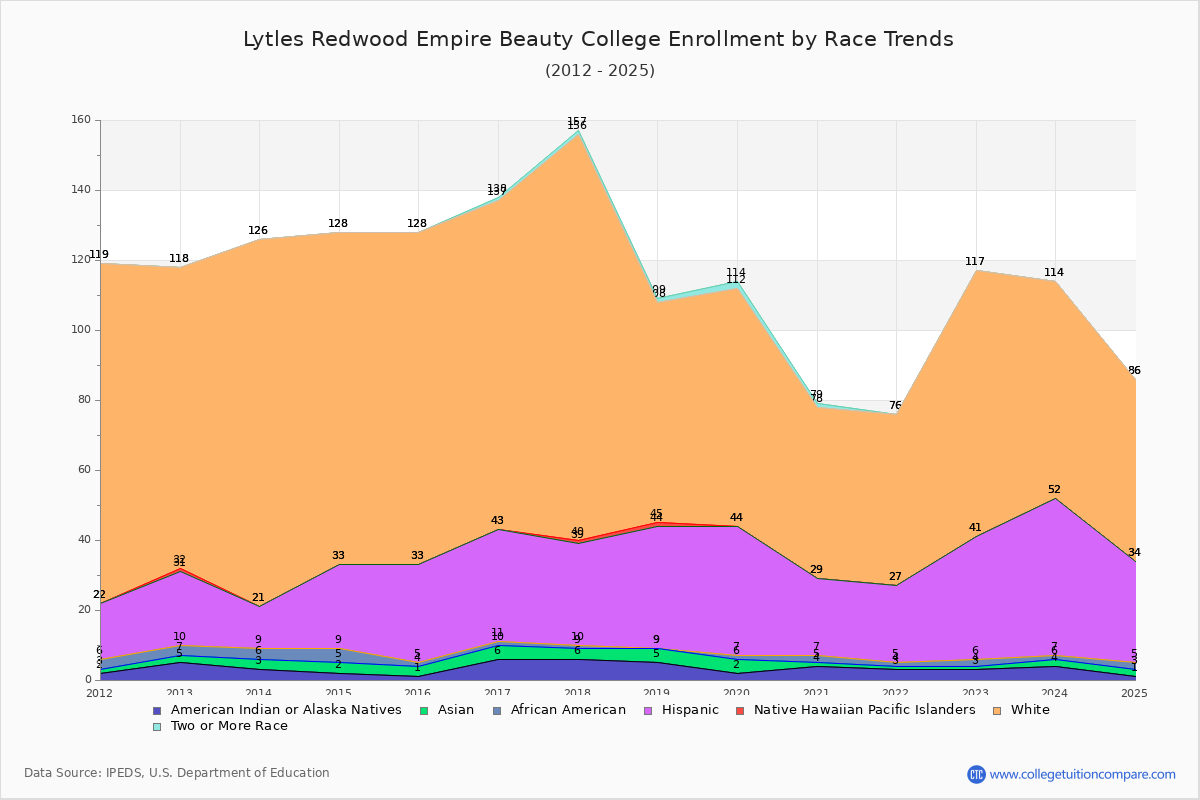
Task: Click the teal Two or More Race marker
Action: 157,726
